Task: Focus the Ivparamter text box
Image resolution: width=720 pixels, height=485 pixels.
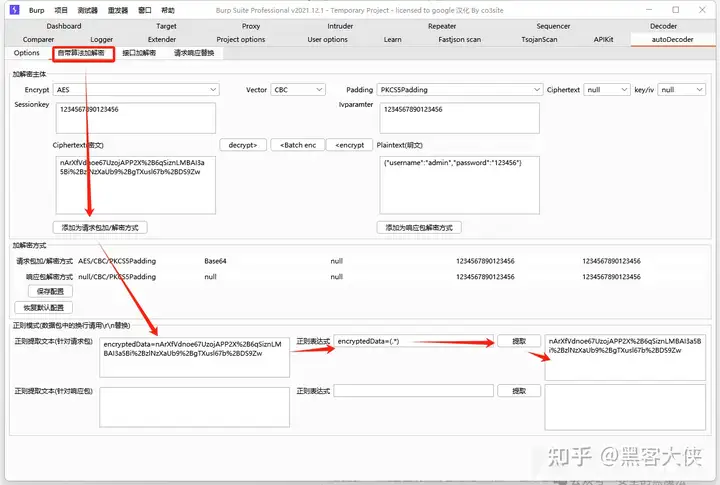Action: [460, 118]
